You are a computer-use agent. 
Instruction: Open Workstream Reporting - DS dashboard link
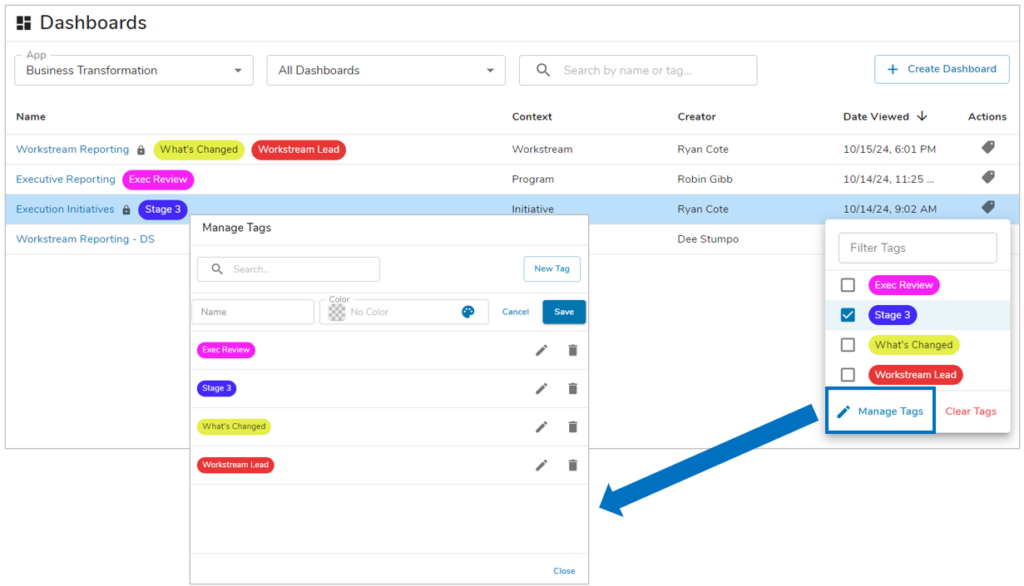[85, 239]
